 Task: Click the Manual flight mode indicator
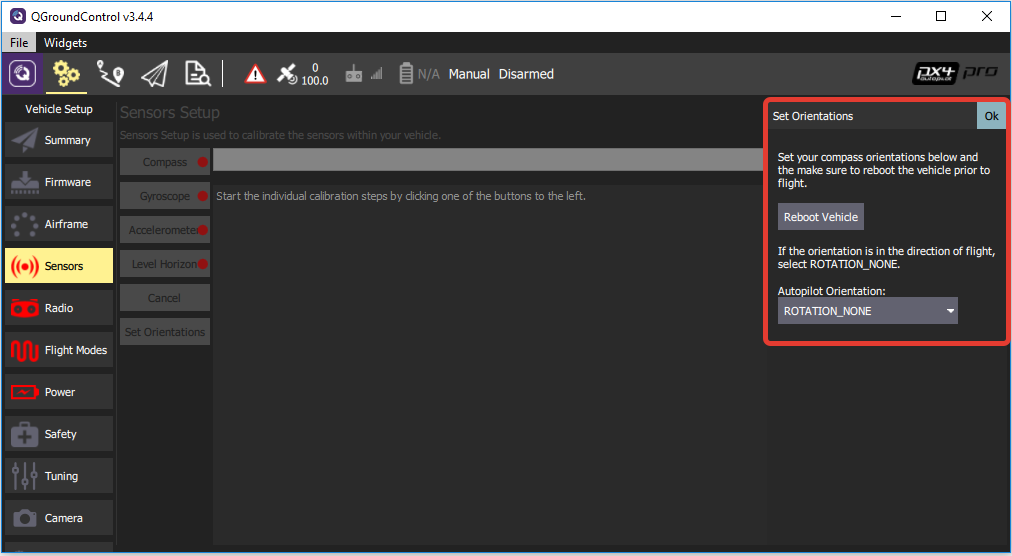tap(469, 74)
